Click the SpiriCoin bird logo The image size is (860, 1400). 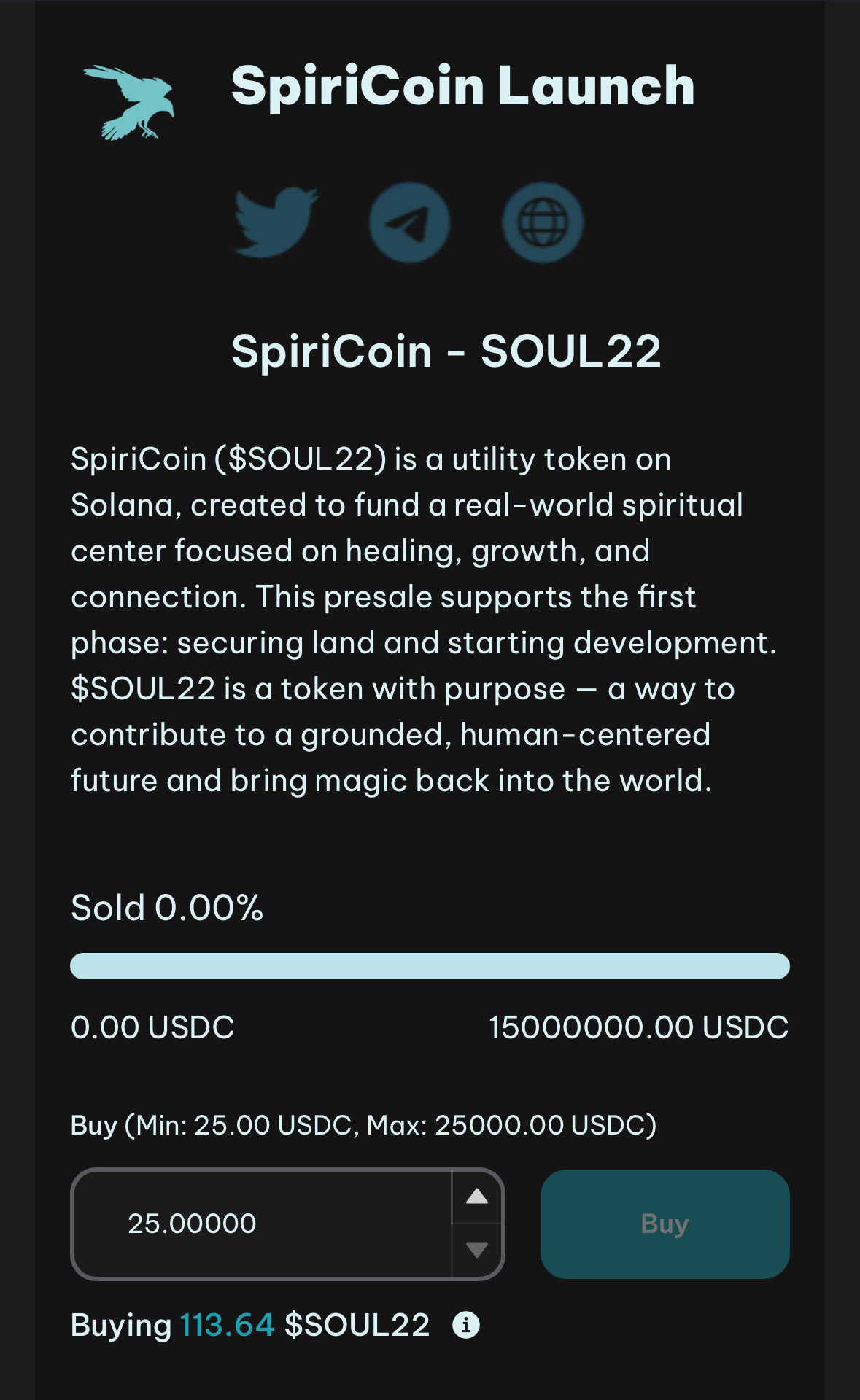click(x=130, y=102)
